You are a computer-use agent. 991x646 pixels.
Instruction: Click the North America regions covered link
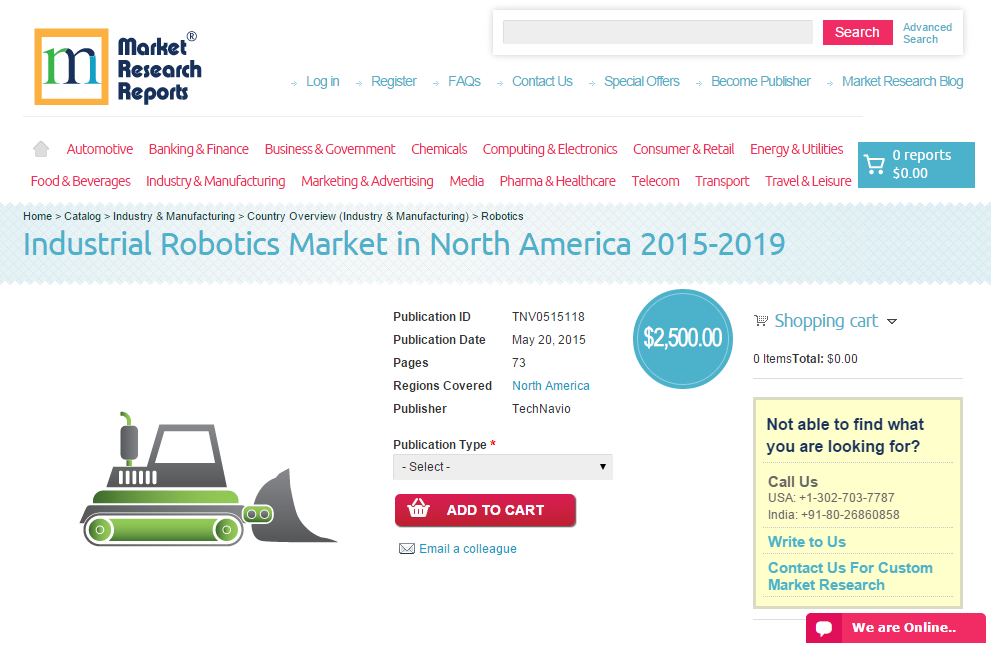pos(550,385)
